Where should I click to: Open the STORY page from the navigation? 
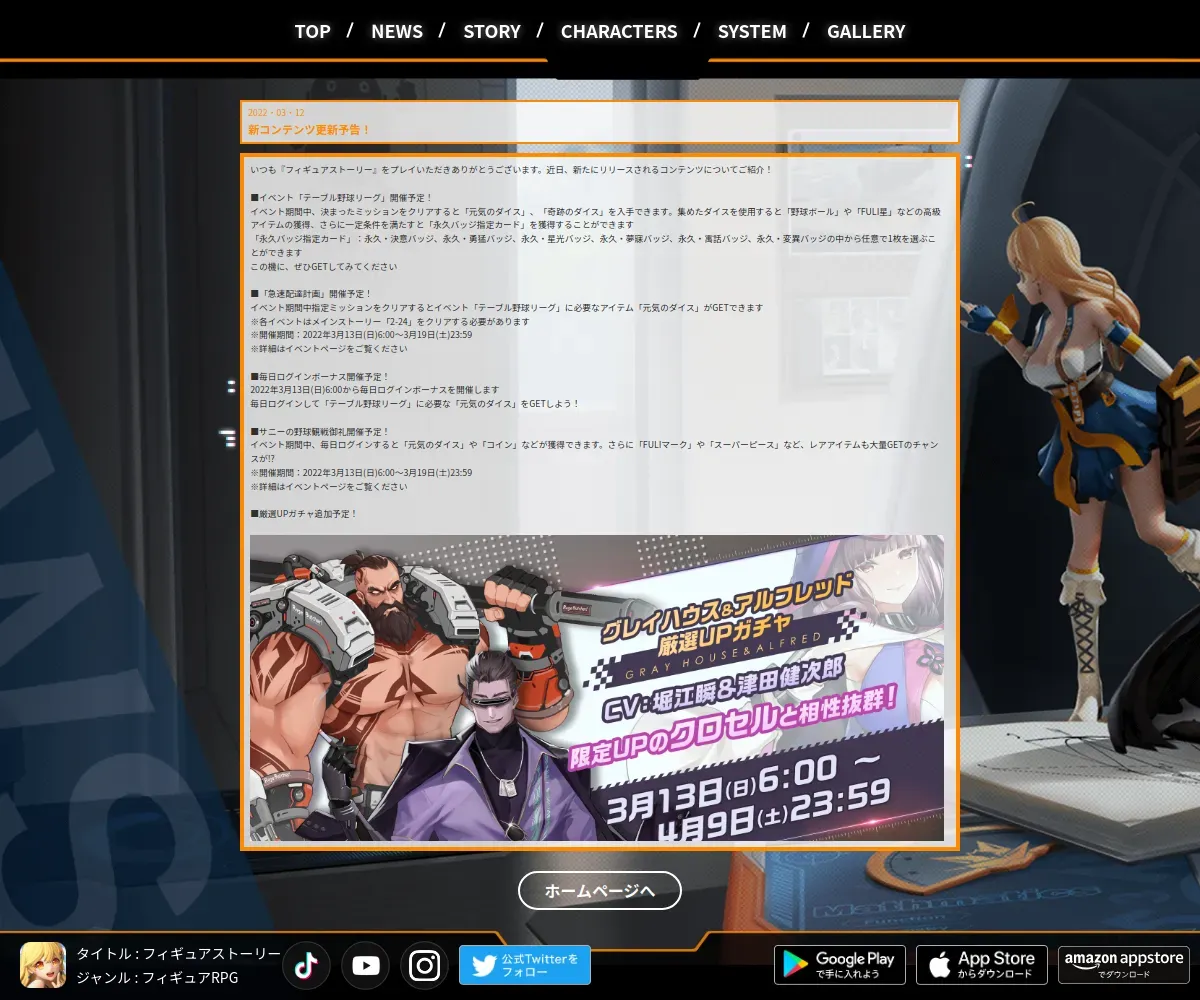point(492,31)
